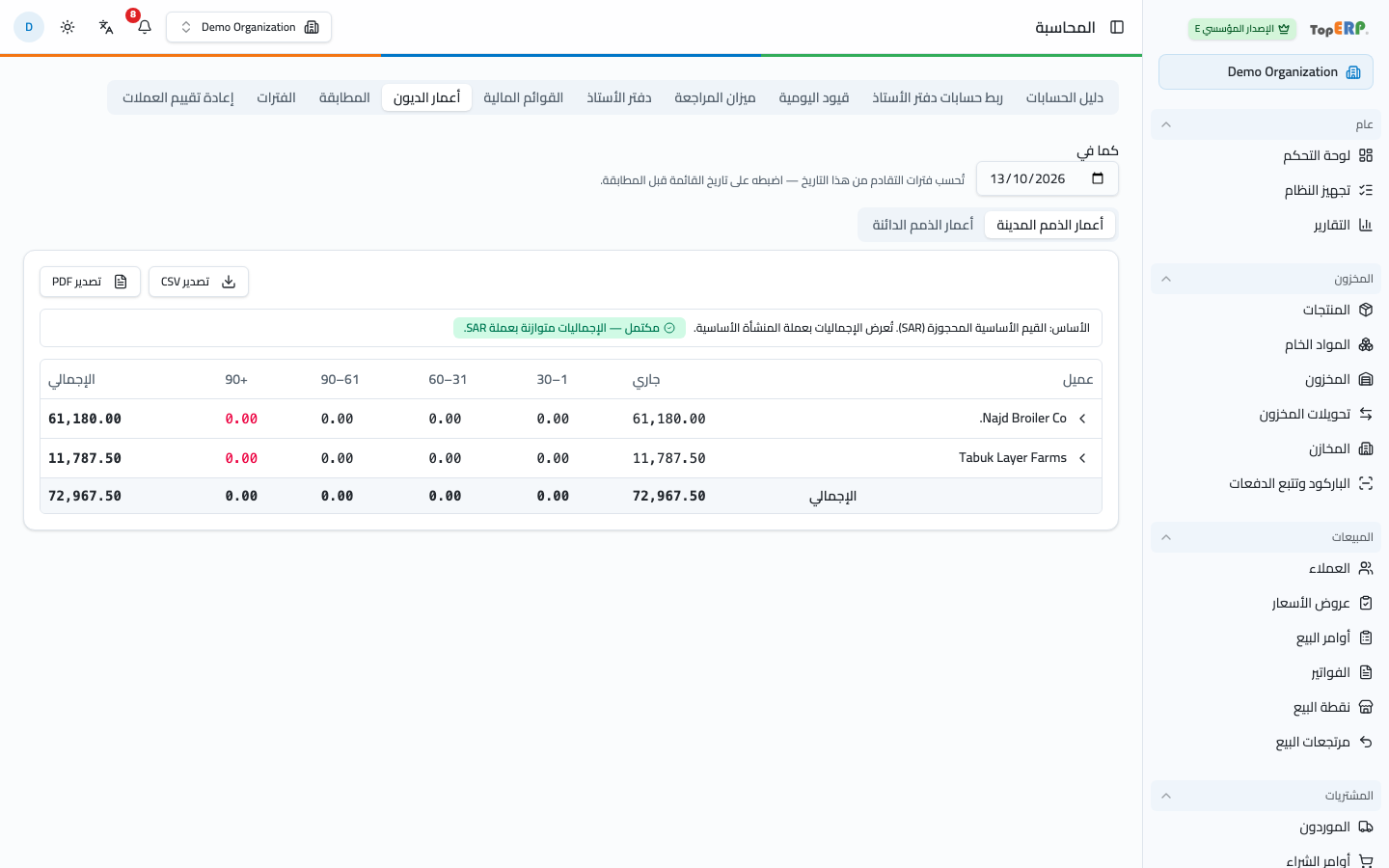Screen dimensions: 1389x868
Task: Open الموردون truck icon
Action: point(1366,827)
